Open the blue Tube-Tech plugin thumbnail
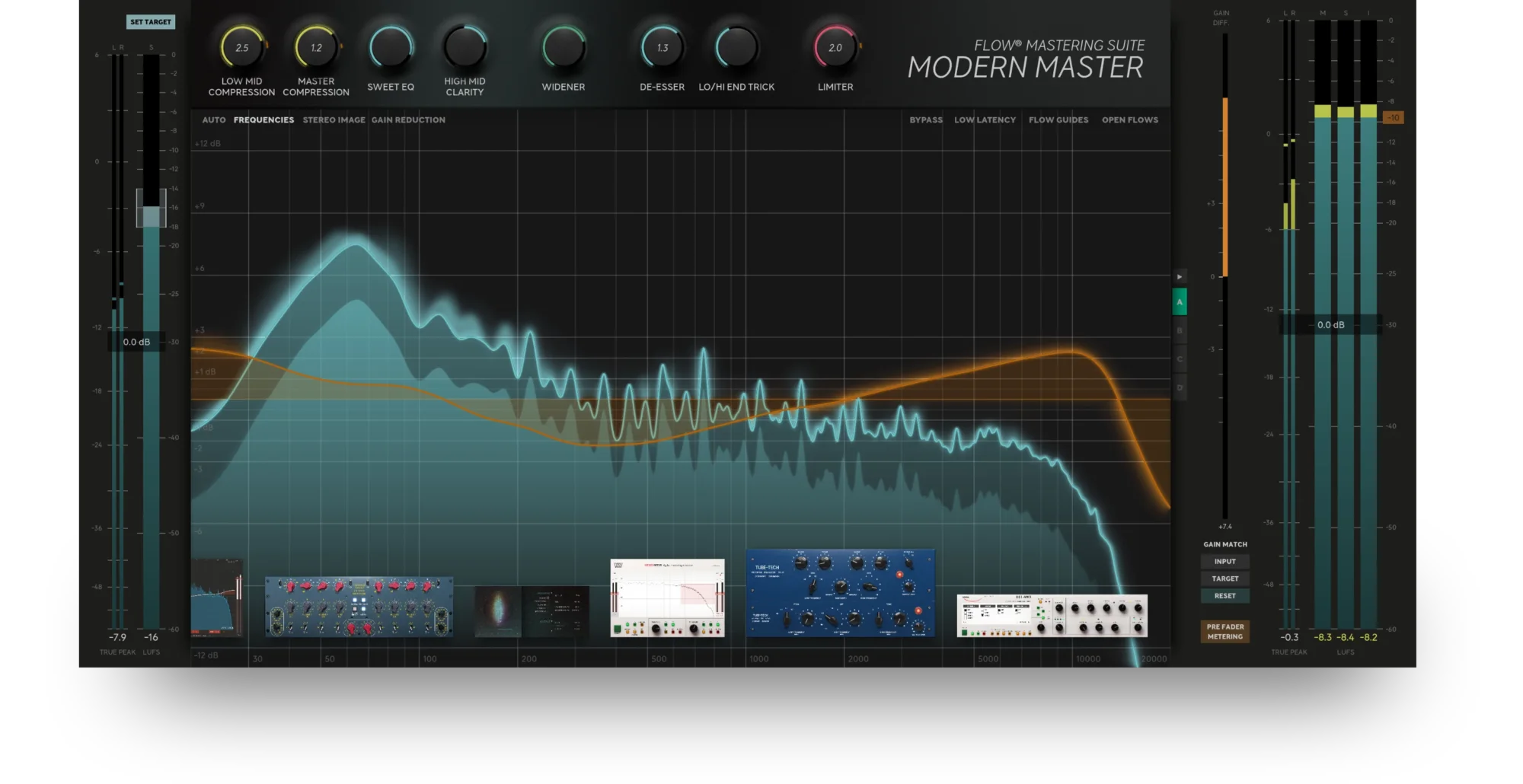Screen dimensions: 1523x784 [x=840, y=594]
